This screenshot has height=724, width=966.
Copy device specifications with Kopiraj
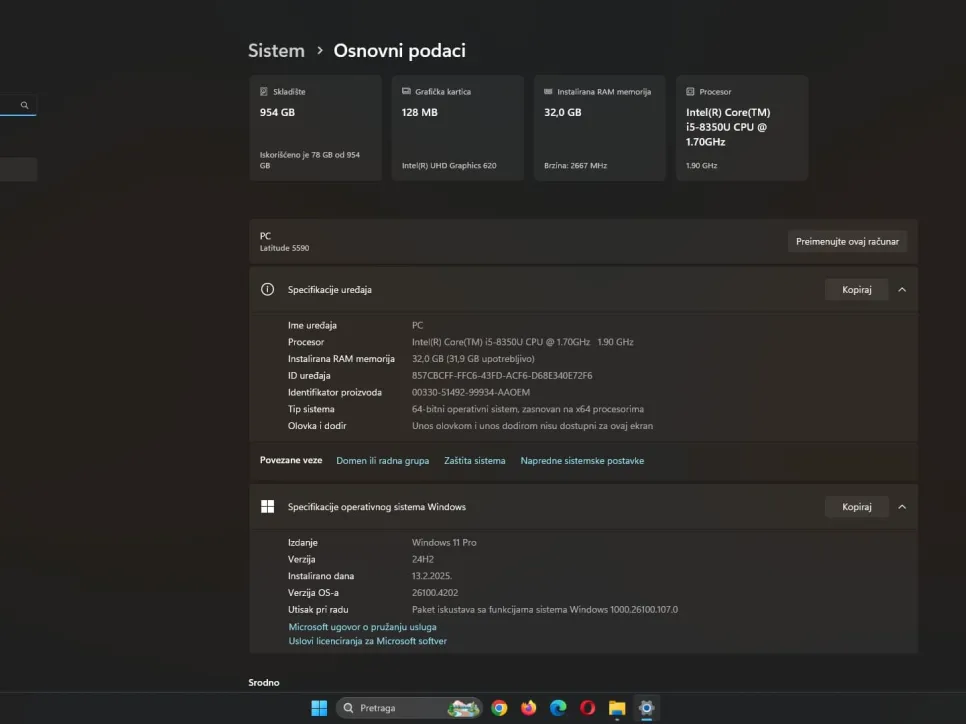856,290
